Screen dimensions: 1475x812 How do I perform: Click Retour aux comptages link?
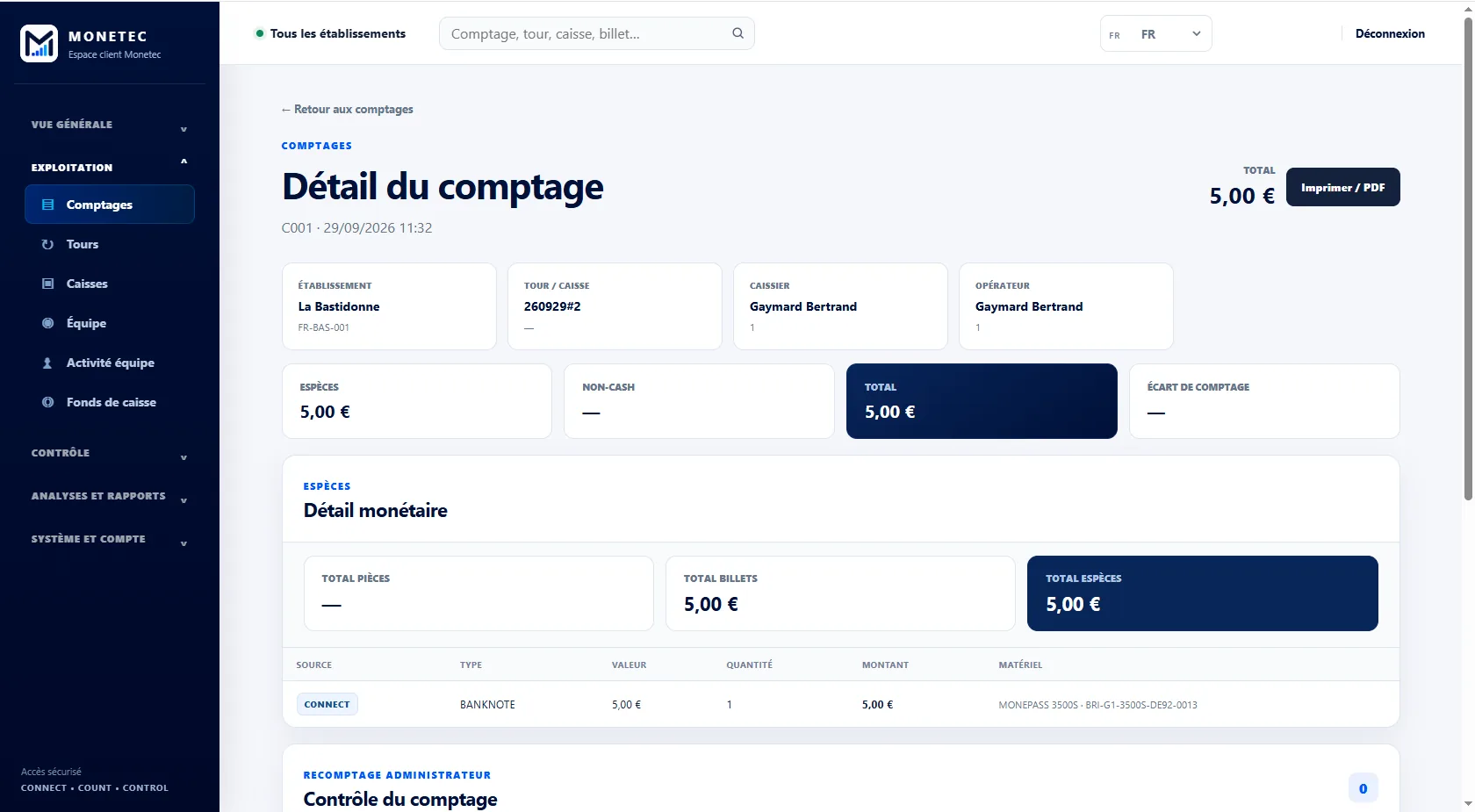coord(347,109)
